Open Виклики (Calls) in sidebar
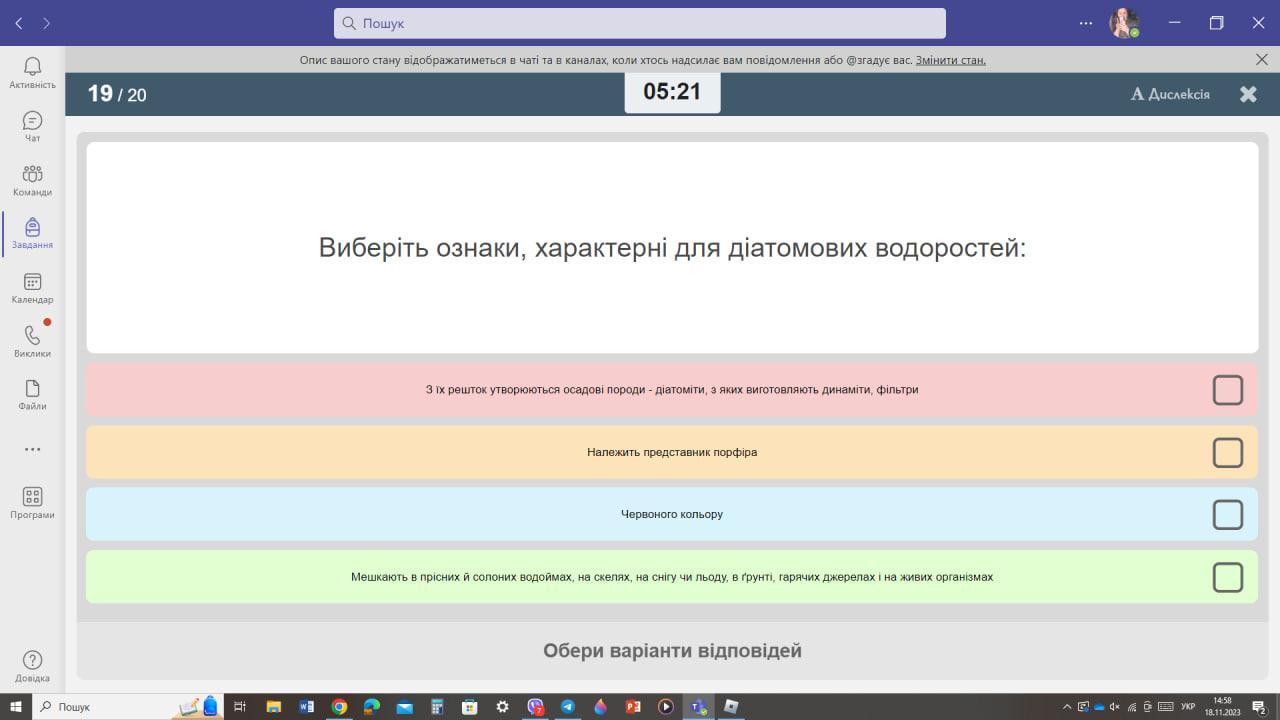The width and height of the screenshot is (1280, 720). click(x=32, y=341)
